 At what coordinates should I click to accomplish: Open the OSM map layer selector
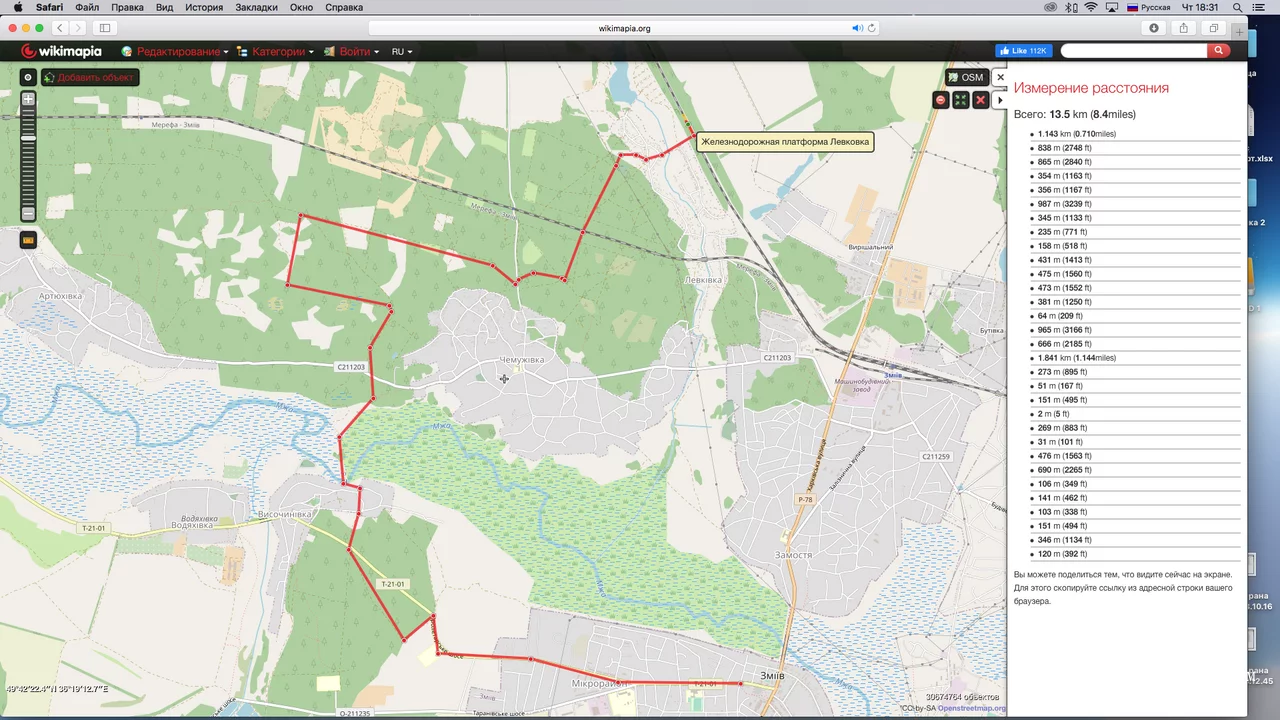[x=965, y=77]
